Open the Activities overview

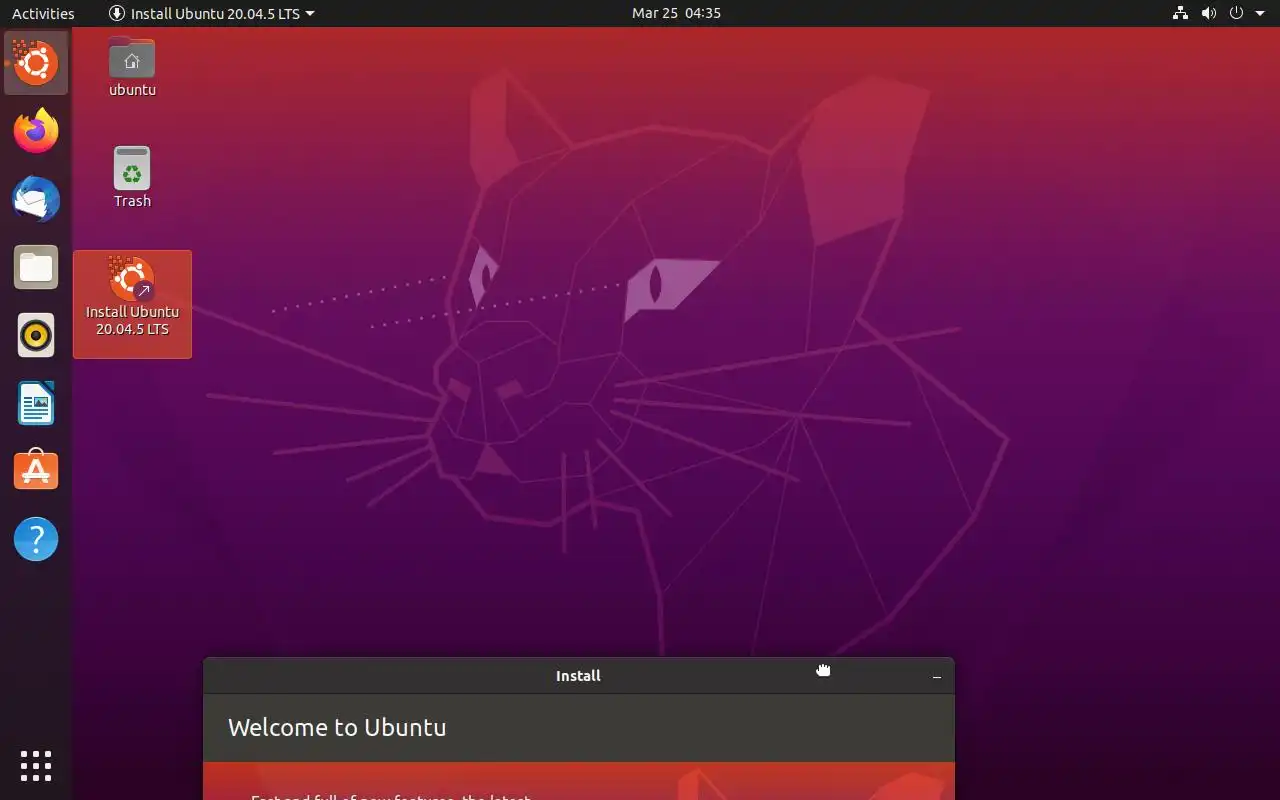click(x=43, y=13)
